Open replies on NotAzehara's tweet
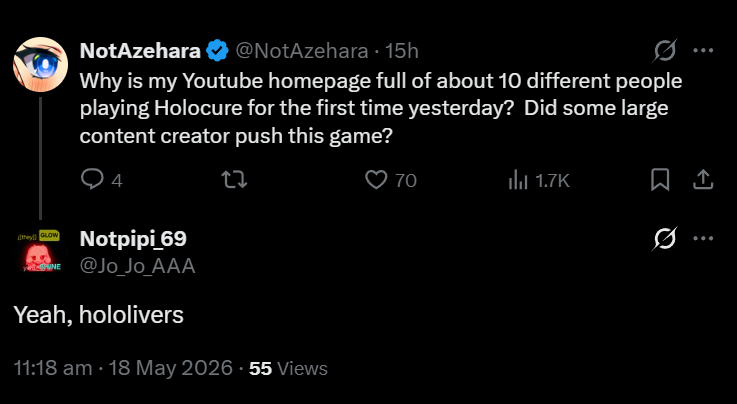The height and width of the screenshot is (404, 737). click(x=102, y=180)
